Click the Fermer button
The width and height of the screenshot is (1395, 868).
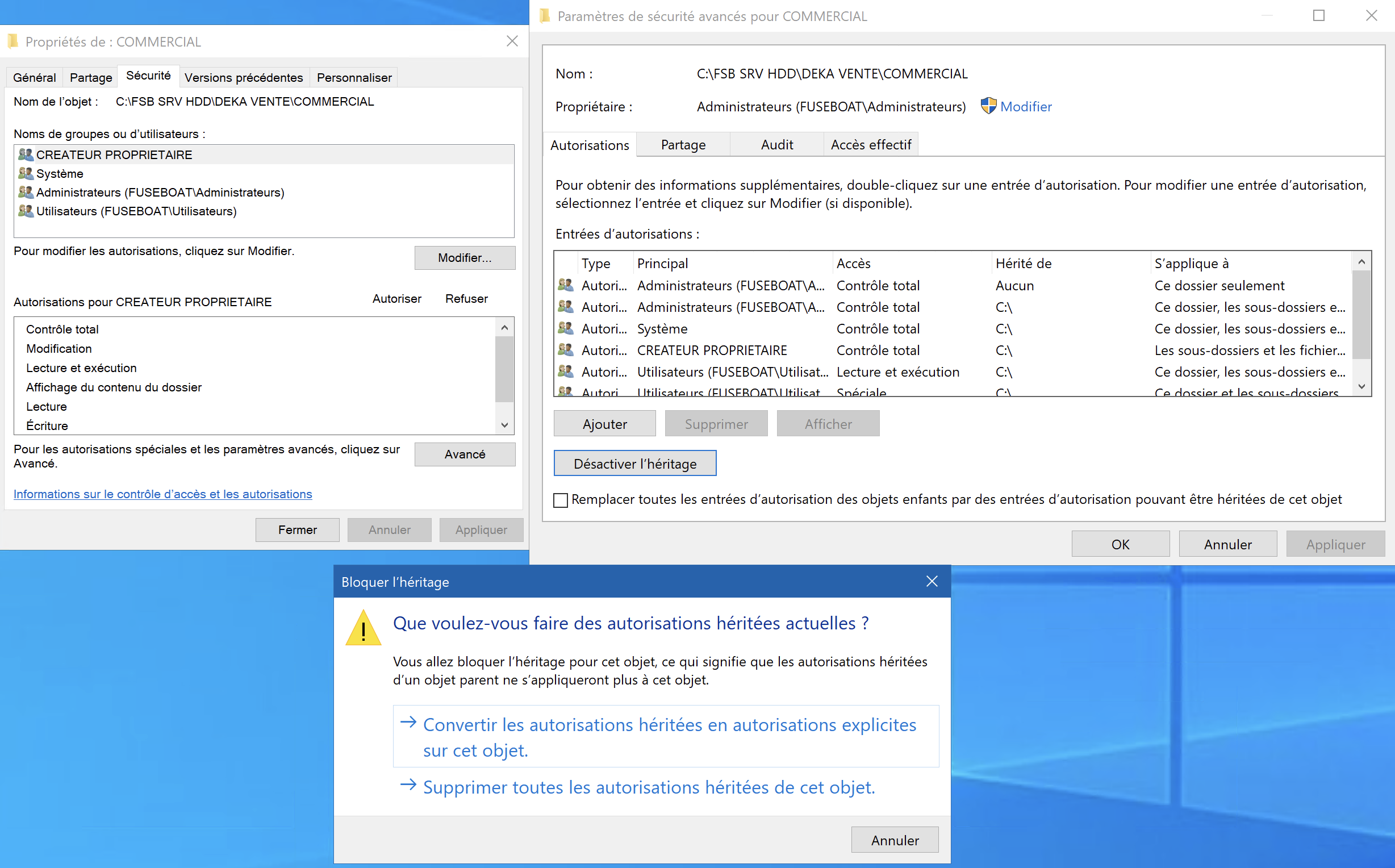[297, 530]
